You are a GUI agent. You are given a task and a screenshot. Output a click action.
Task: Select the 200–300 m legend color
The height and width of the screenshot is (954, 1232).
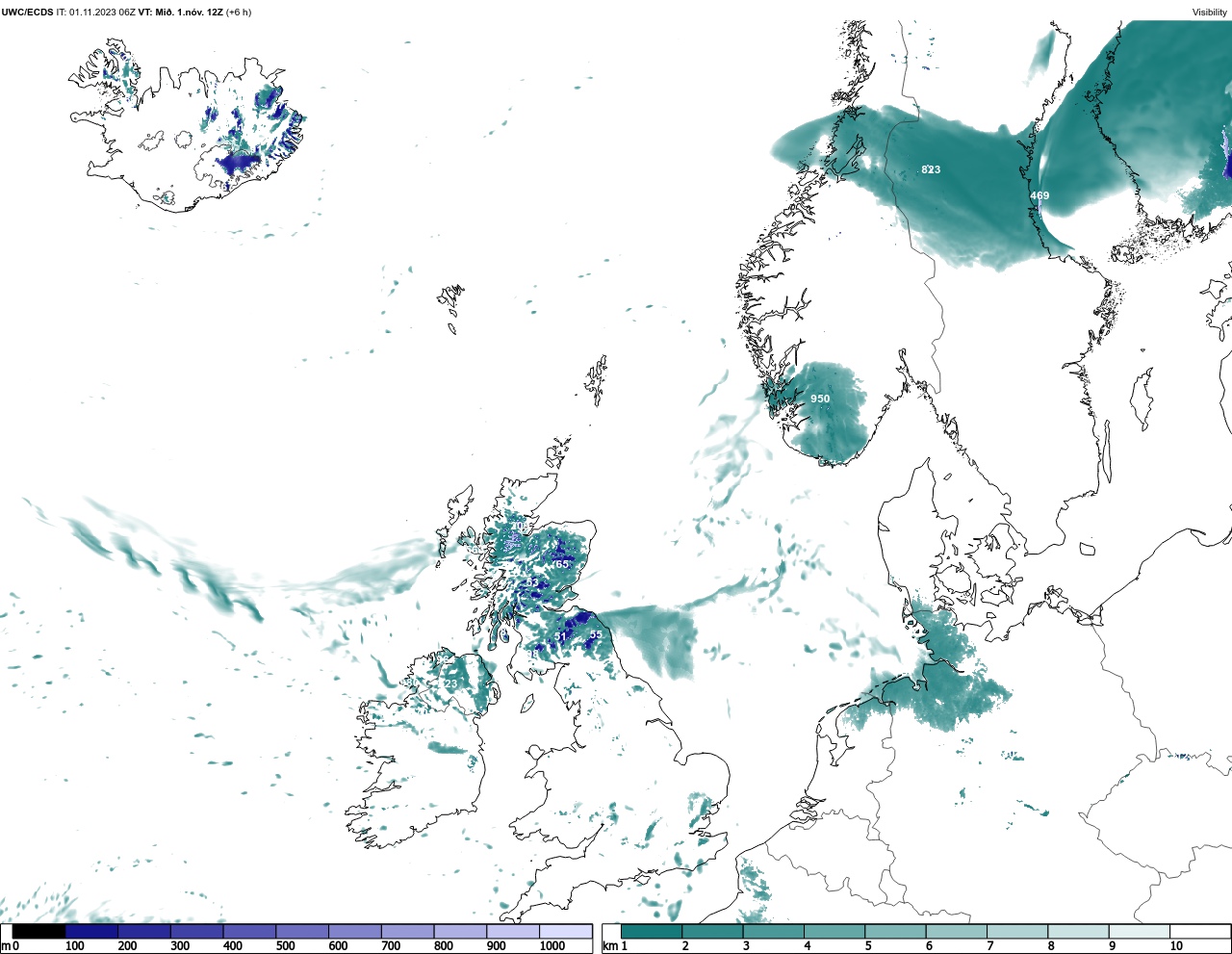pyautogui.click(x=144, y=931)
